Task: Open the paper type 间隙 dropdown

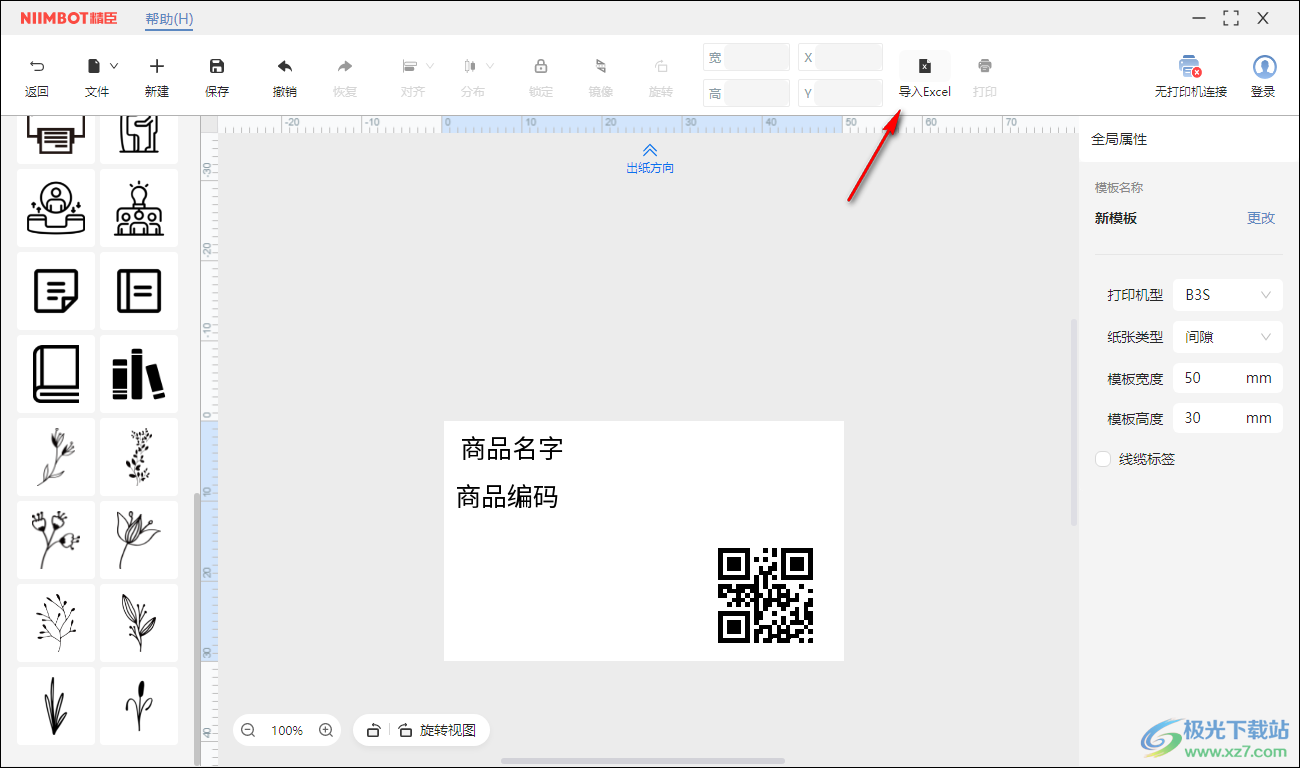Action: pos(1227,337)
